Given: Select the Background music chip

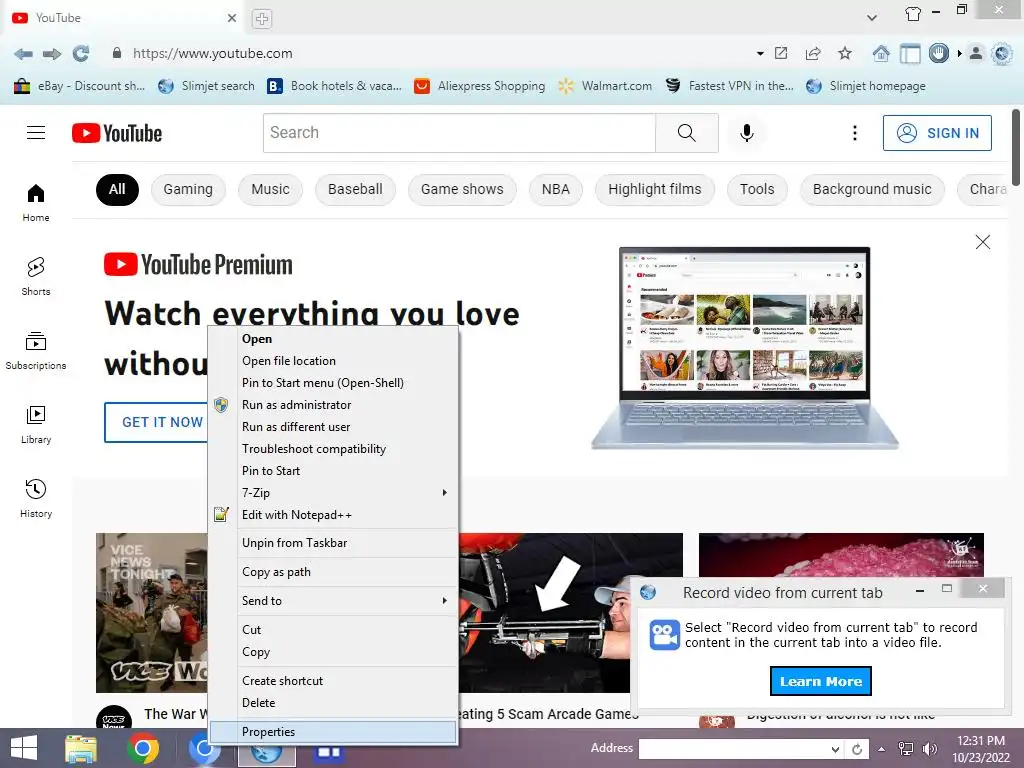Looking at the screenshot, I should coord(872,189).
